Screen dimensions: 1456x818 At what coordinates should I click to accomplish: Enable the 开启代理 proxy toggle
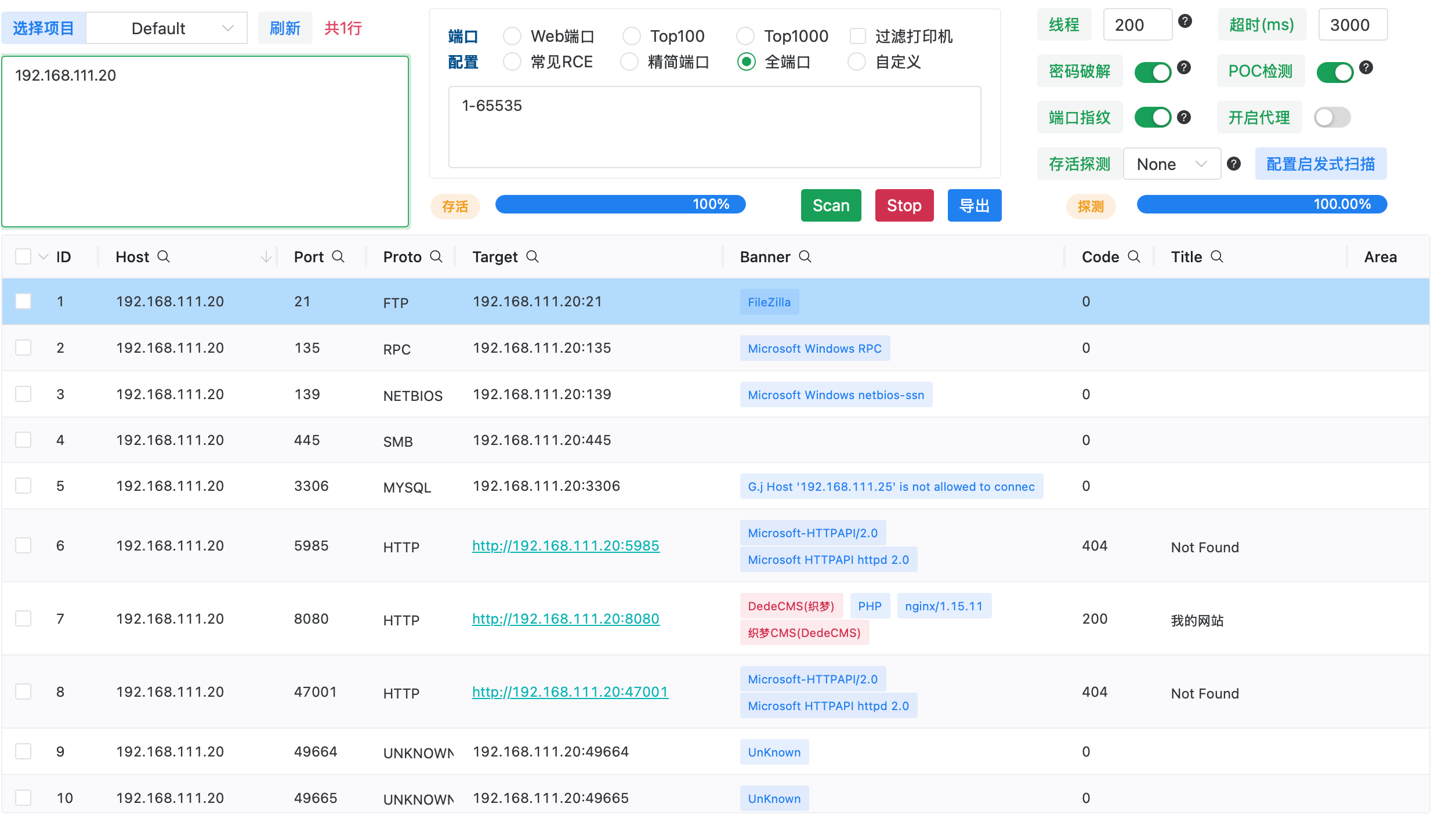coord(1332,118)
